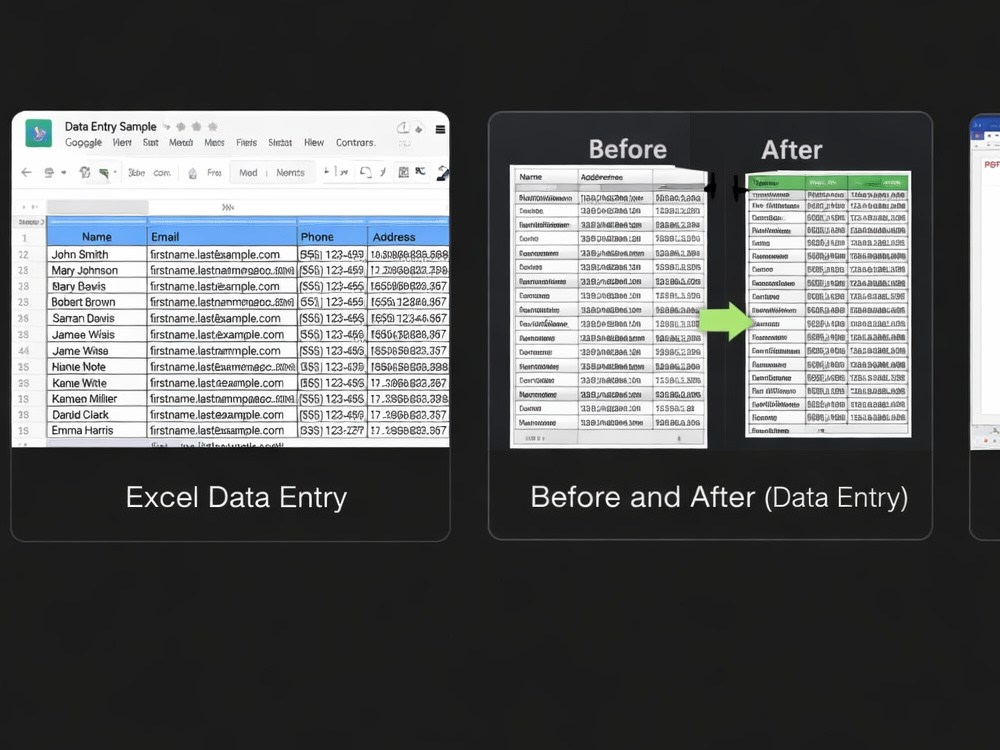The height and width of the screenshot is (750, 1000).
Task: Open the Googgle menu in spreadsheet thumbnail
Action: pyautogui.click(x=83, y=143)
